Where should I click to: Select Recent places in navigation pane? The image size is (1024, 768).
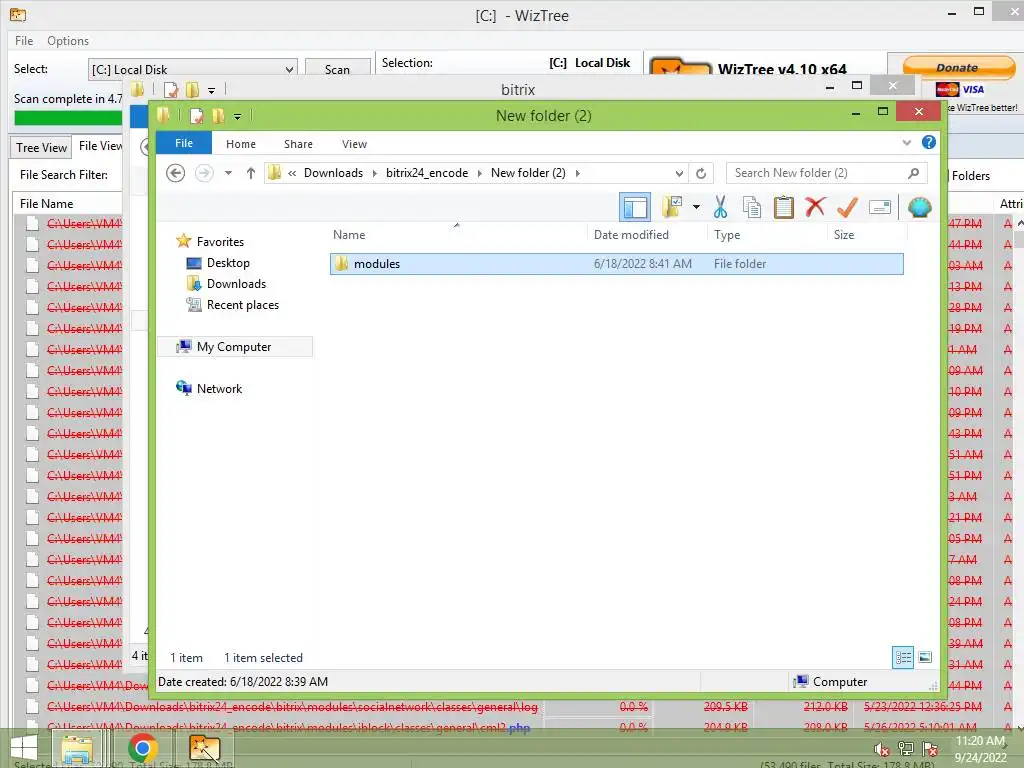coord(243,304)
